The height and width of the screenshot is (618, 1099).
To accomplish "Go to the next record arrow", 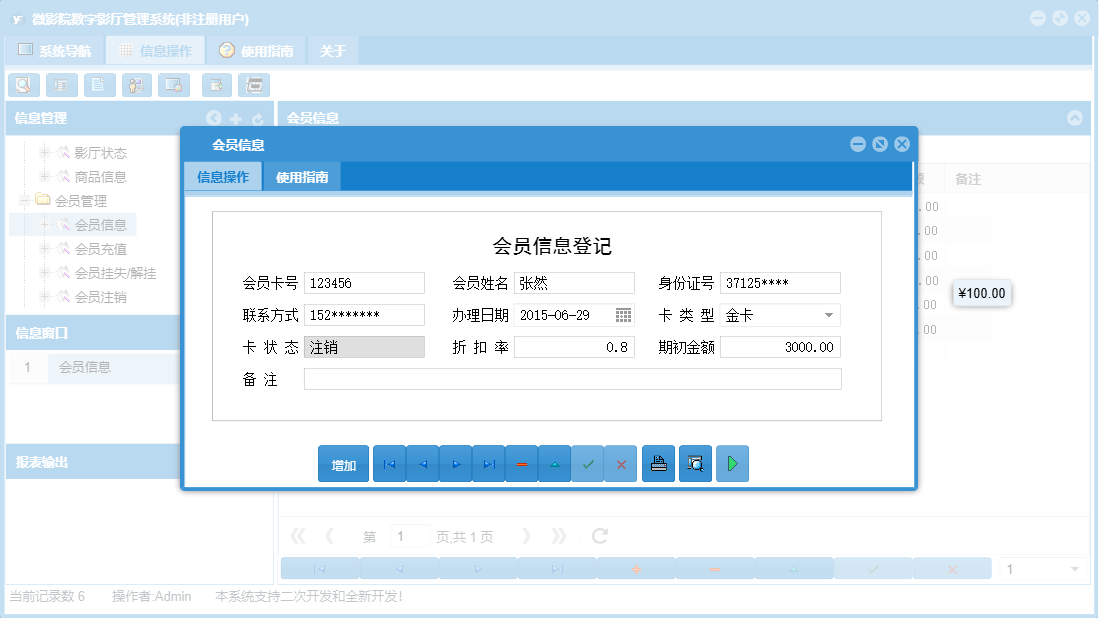I will 455,463.
